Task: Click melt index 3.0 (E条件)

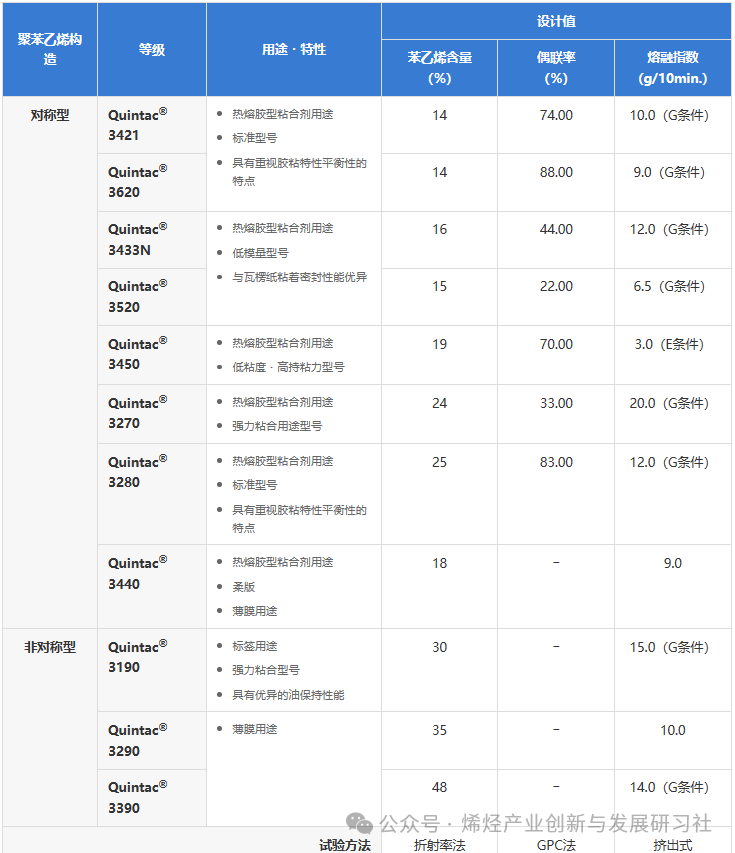Action: pyautogui.click(x=670, y=344)
